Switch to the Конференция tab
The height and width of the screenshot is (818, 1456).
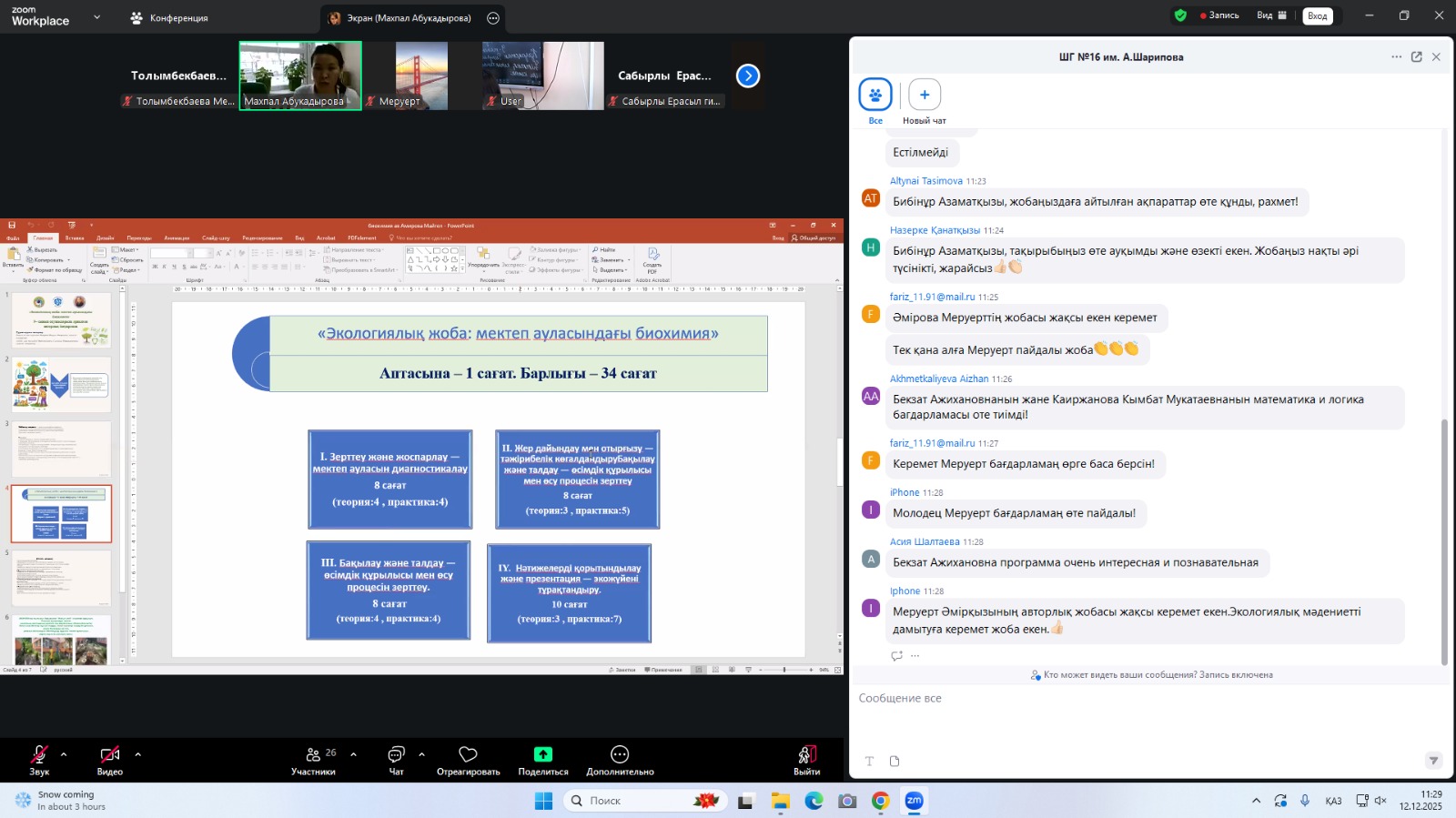pos(169,18)
